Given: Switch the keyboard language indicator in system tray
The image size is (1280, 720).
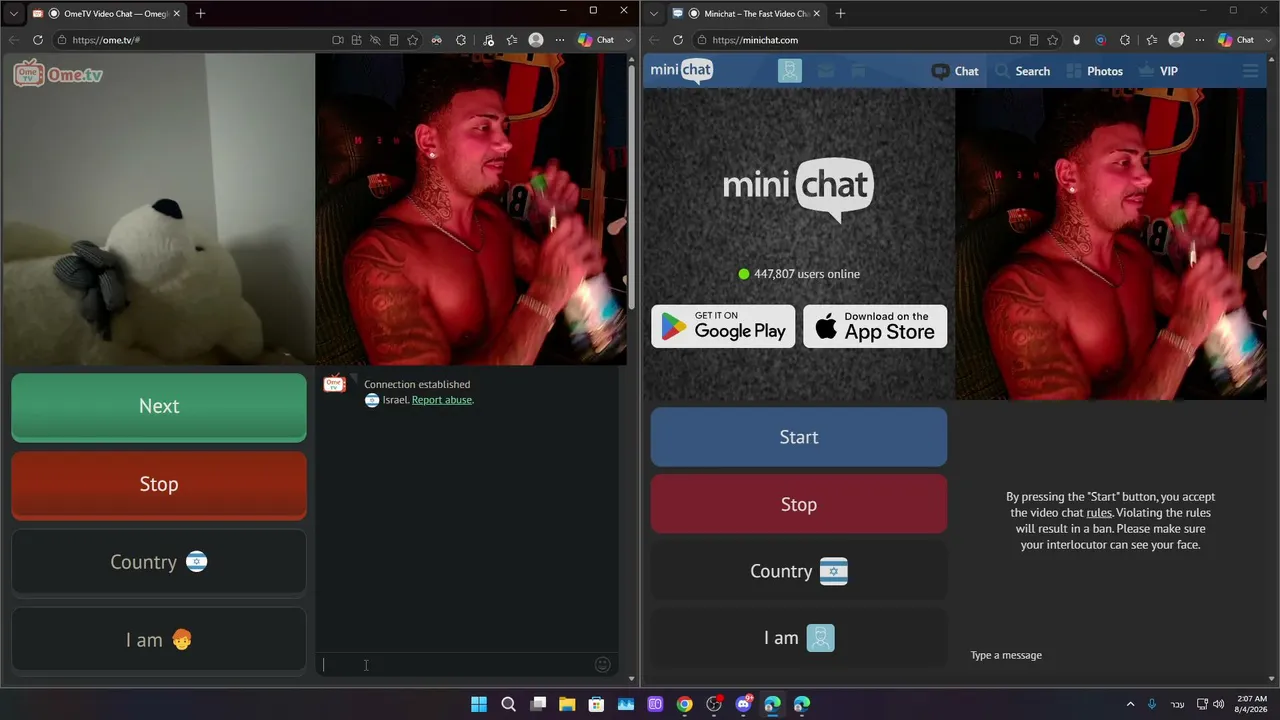Looking at the screenshot, I should click(1176, 704).
